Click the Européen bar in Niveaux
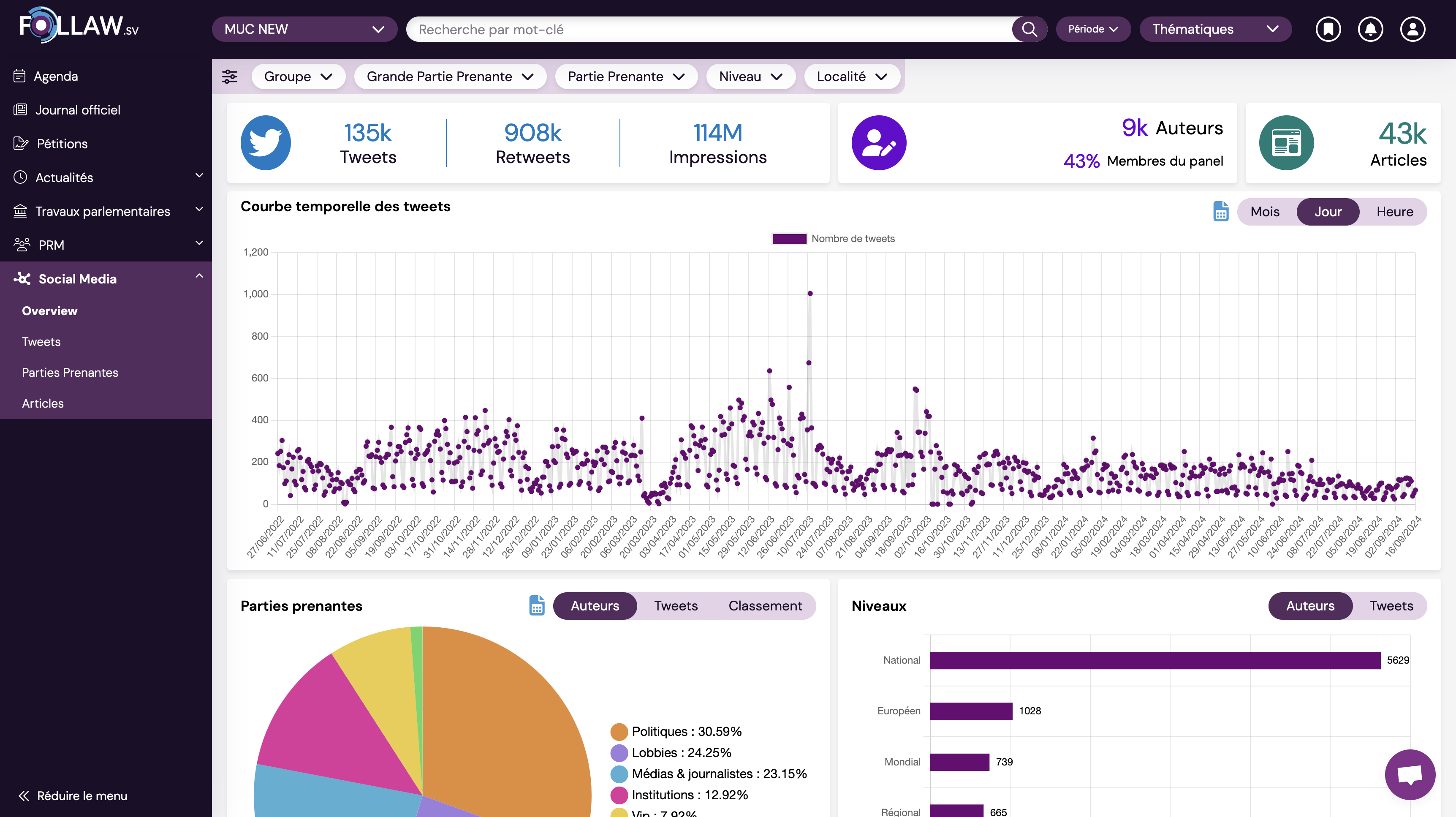 click(971, 711)
